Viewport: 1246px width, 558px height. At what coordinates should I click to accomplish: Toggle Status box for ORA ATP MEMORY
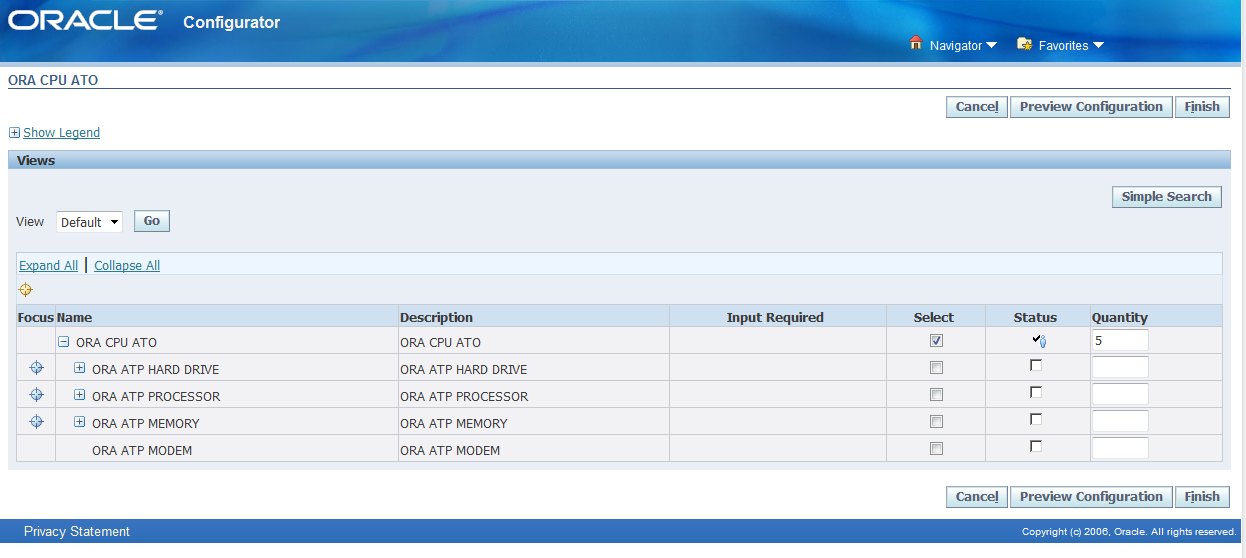[1036, 419]
